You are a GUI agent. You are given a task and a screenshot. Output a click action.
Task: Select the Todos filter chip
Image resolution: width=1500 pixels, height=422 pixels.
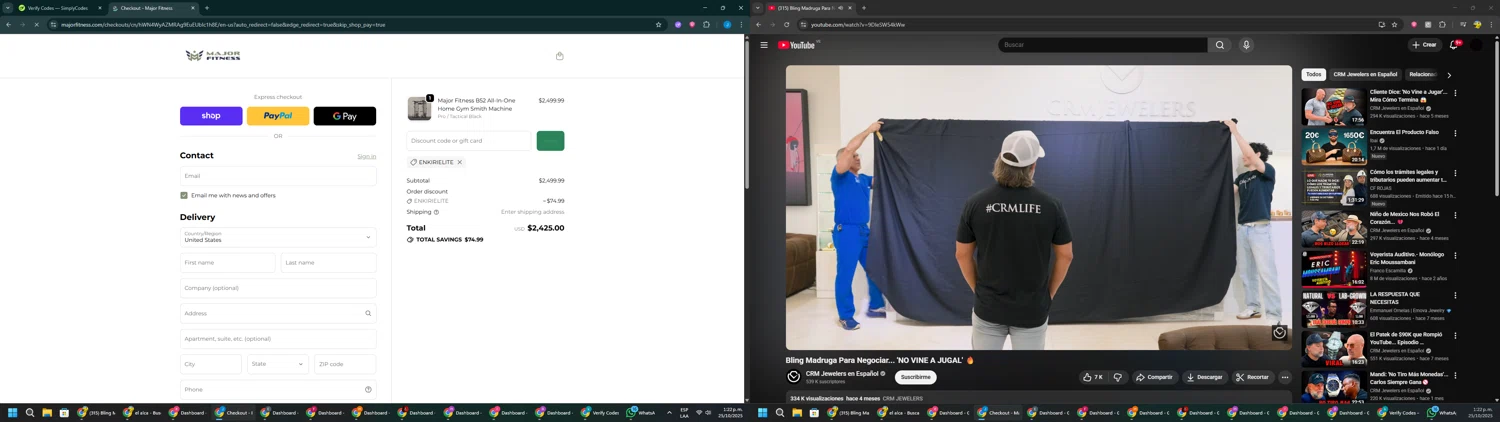pyautogui.click(x=1314, y=74)
